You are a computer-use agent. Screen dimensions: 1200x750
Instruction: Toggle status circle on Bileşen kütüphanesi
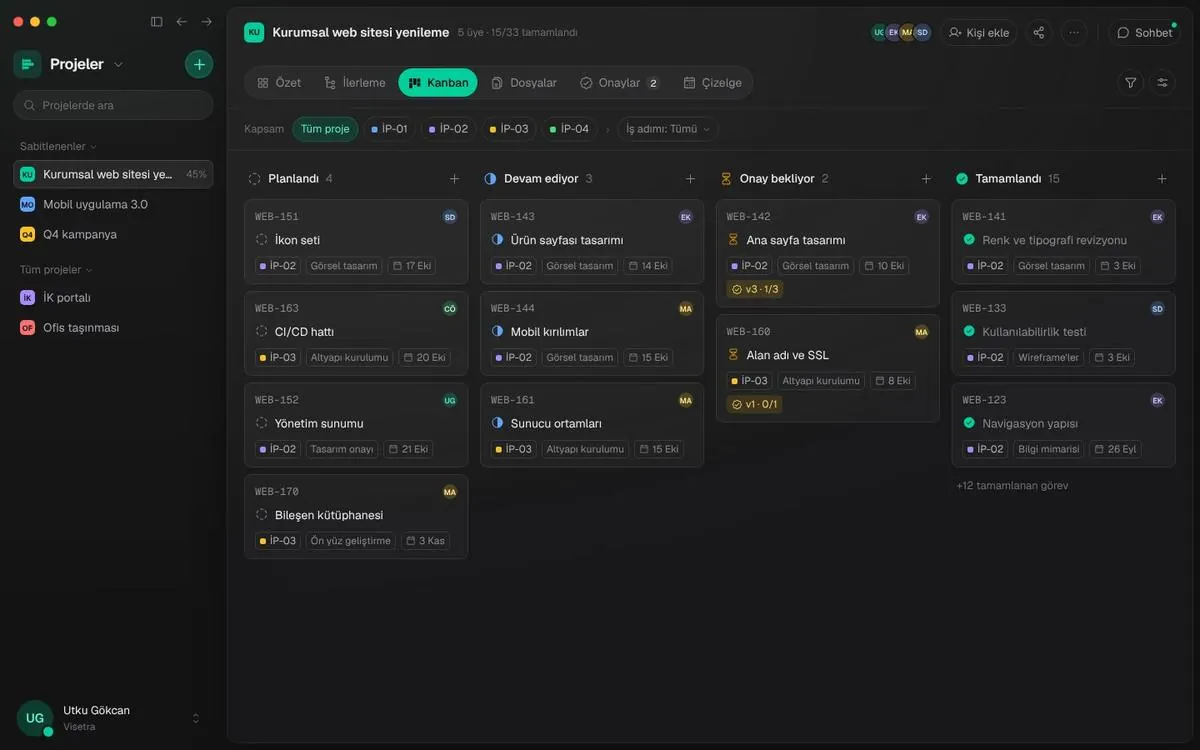262,515
